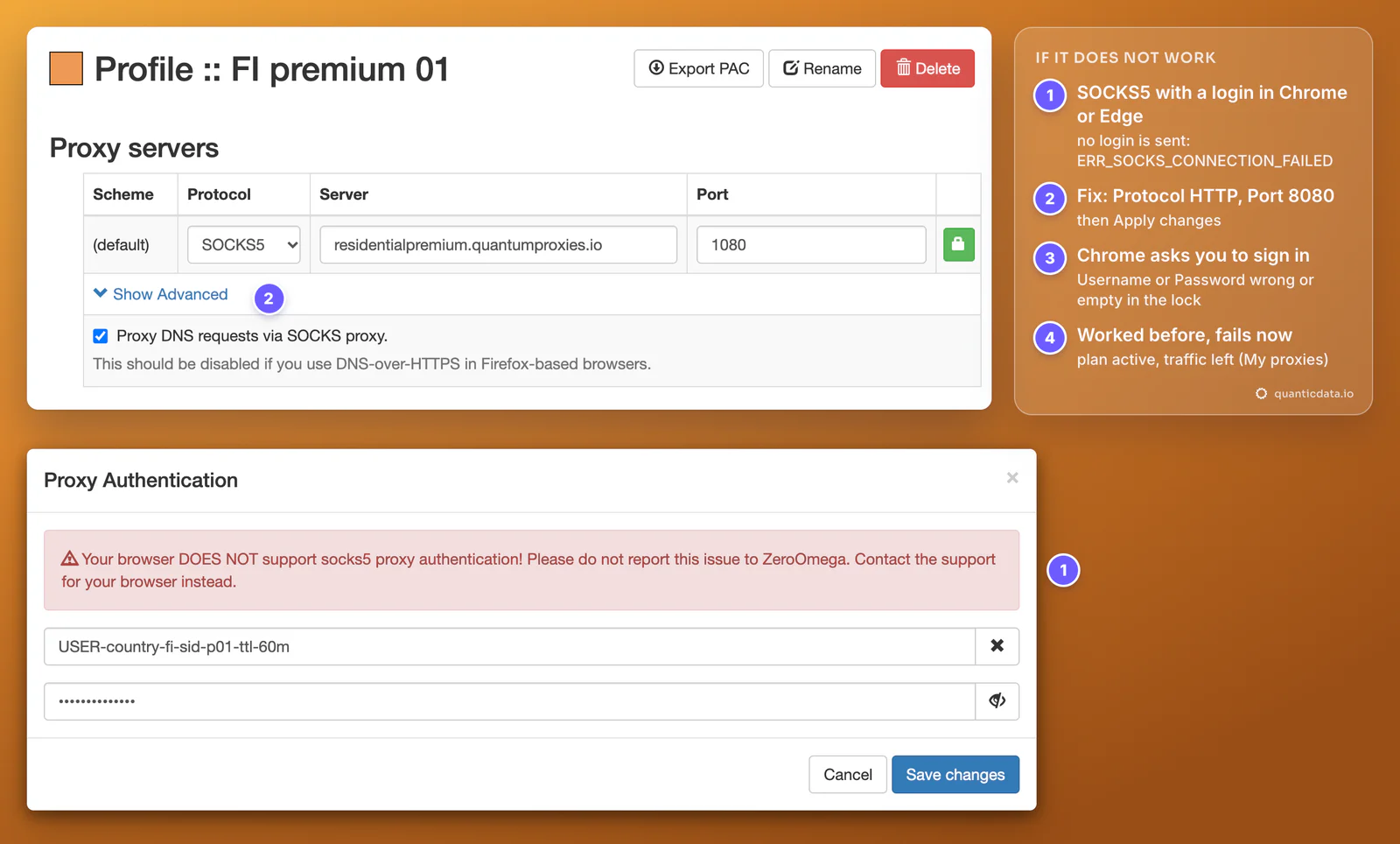Uncheck Proxy DNS requests via SOCKS proxy

pyautogui.click(x=101, y=336)
